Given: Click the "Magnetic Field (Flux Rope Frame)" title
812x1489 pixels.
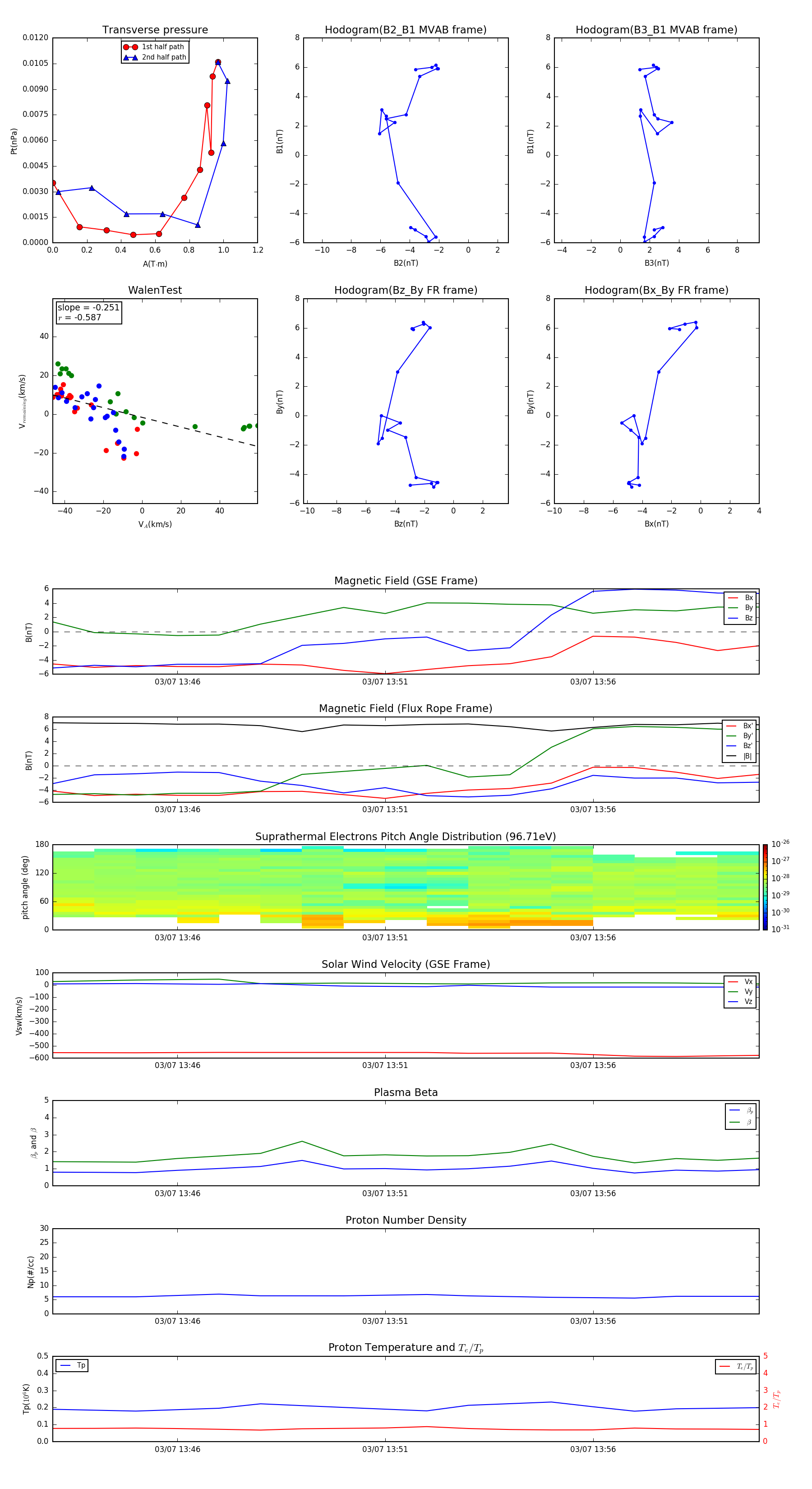Looking at the screenshot, I should 406,709.
